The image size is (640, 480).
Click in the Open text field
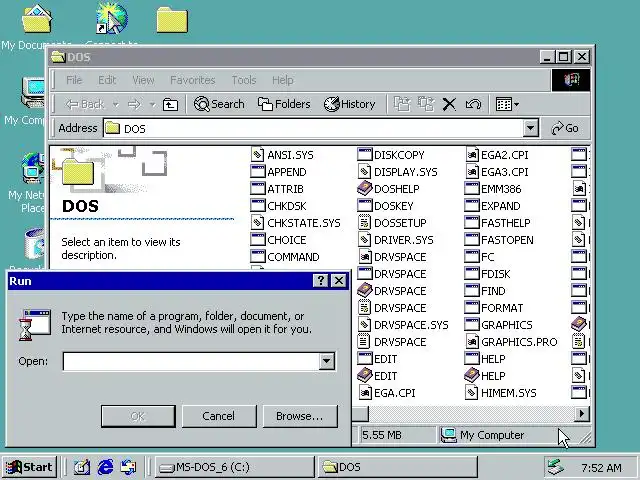191,361
